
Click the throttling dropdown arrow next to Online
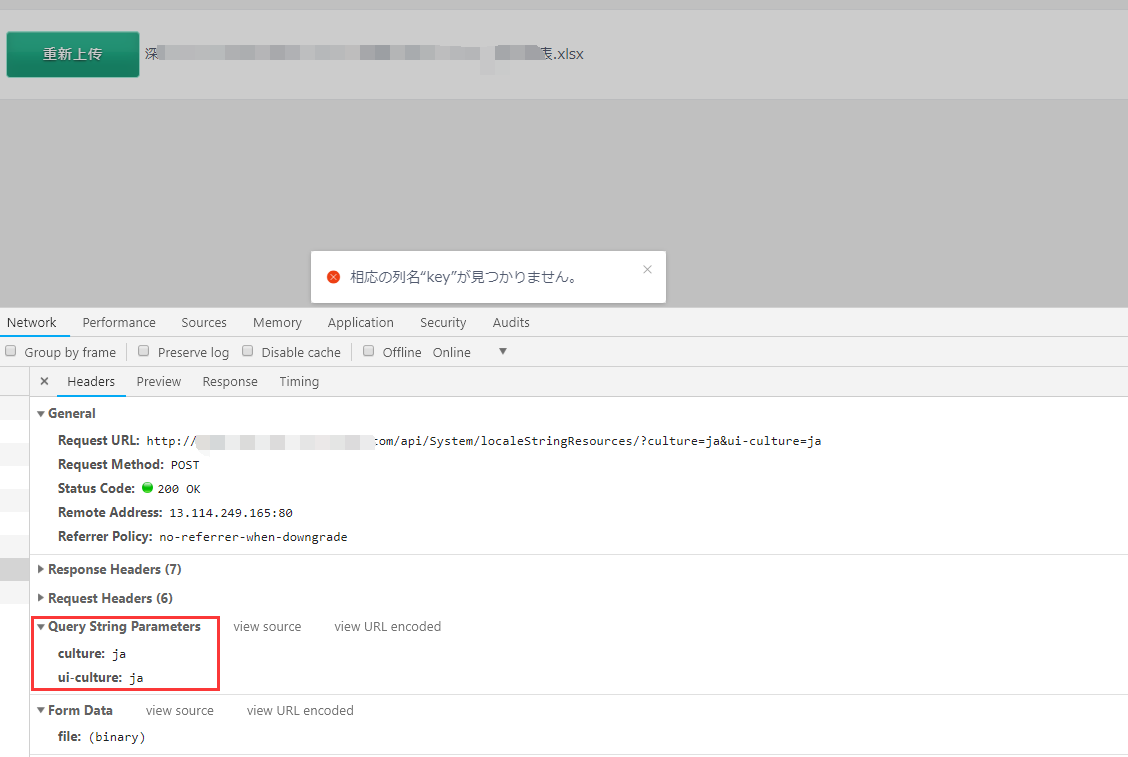502,352
